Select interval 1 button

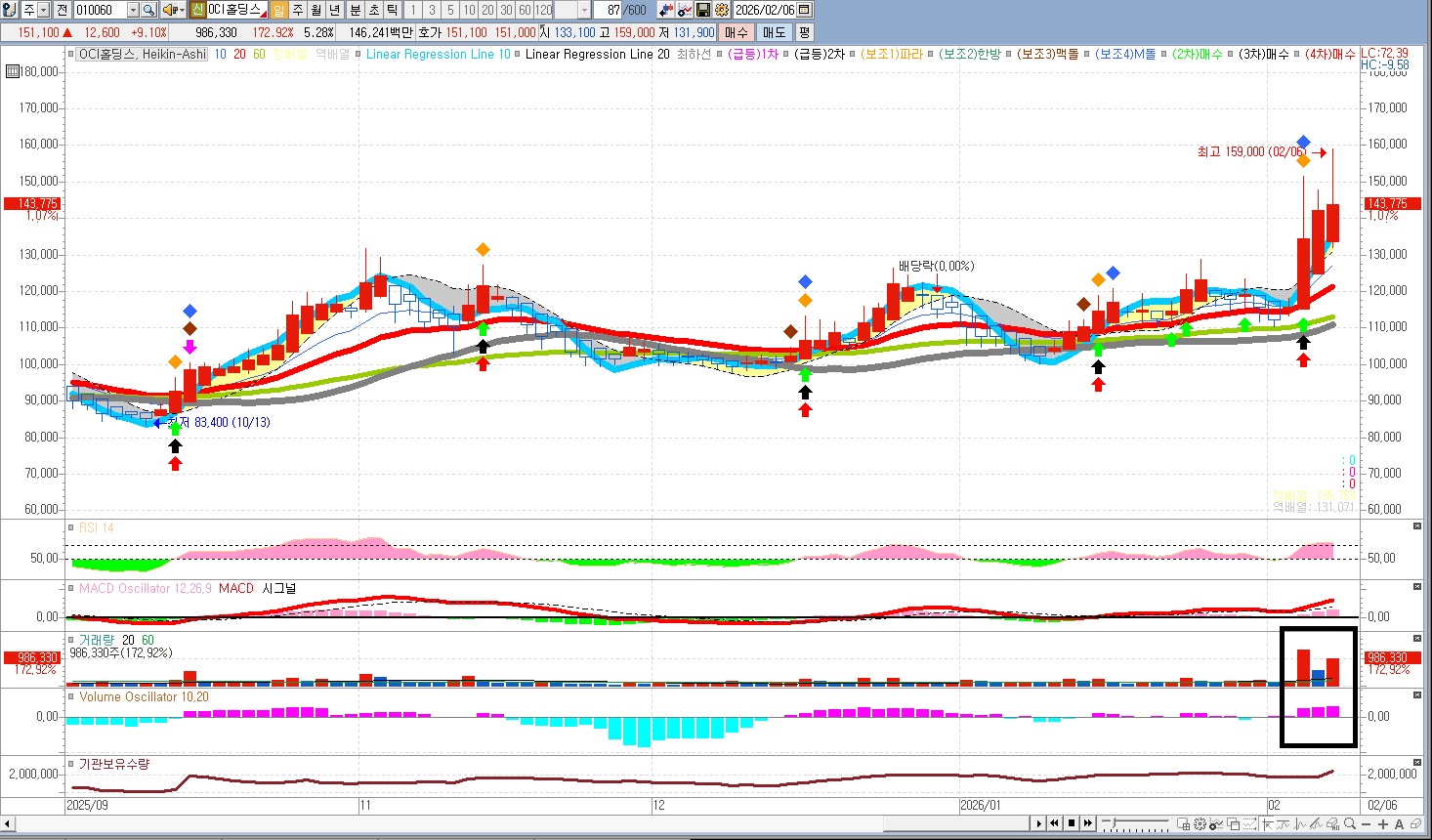tap(413, 10)
